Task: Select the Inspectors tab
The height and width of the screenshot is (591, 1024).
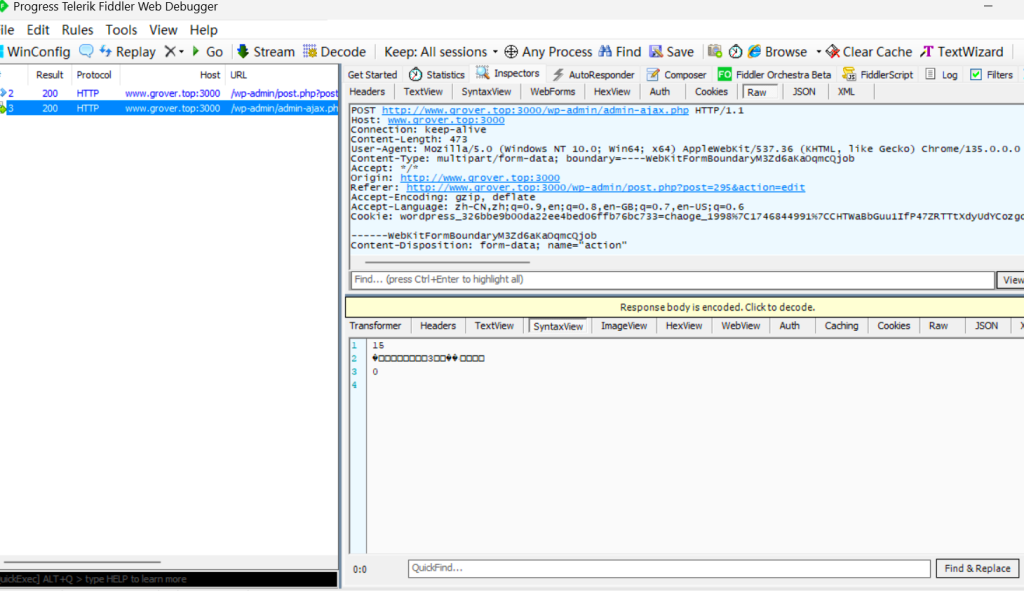Action: (x=508, y=74)
